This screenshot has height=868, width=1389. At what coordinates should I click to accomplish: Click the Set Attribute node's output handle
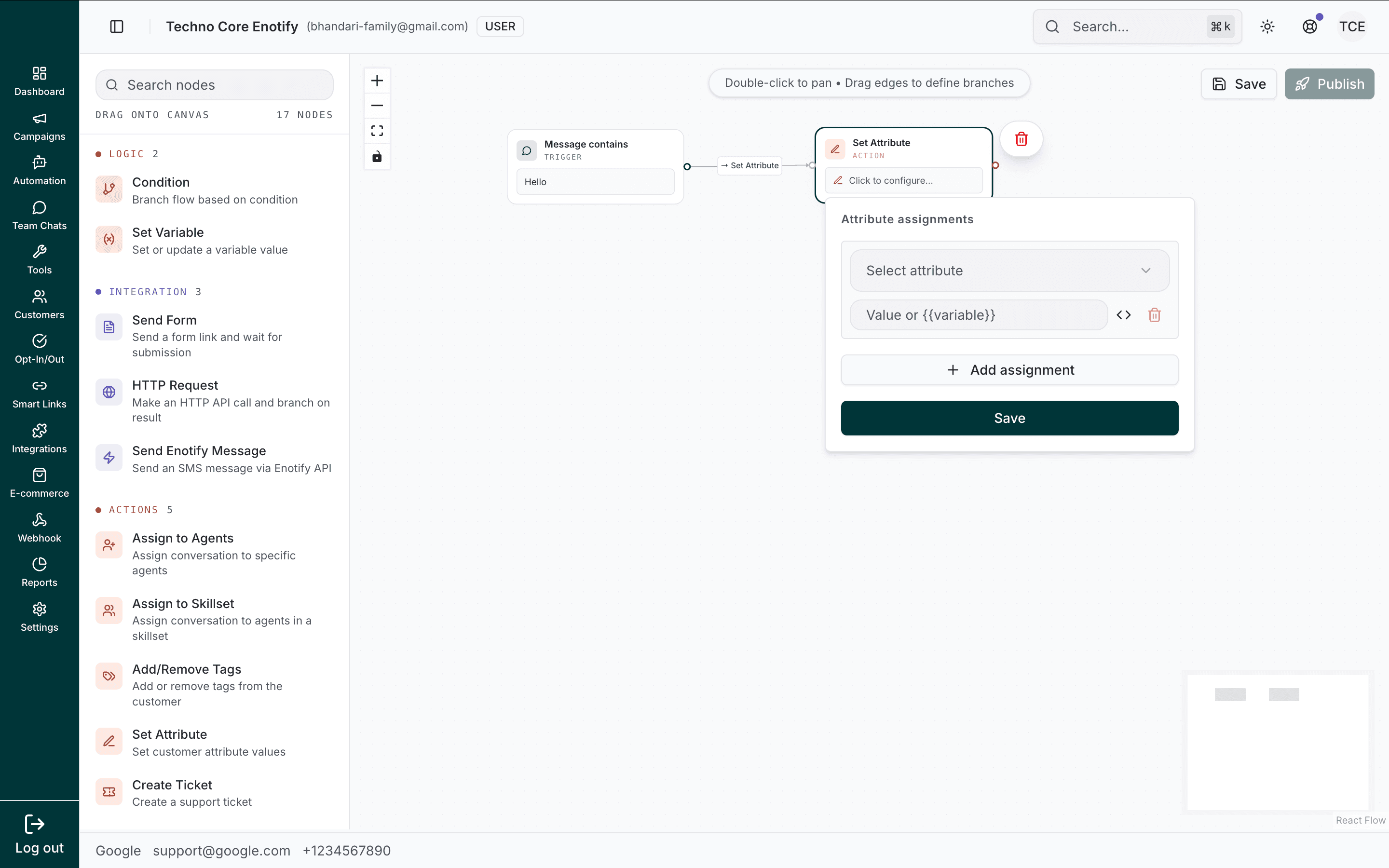point(996,165)
